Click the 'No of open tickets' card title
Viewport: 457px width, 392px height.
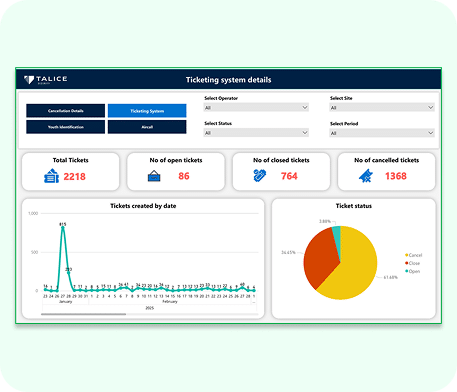176,160
